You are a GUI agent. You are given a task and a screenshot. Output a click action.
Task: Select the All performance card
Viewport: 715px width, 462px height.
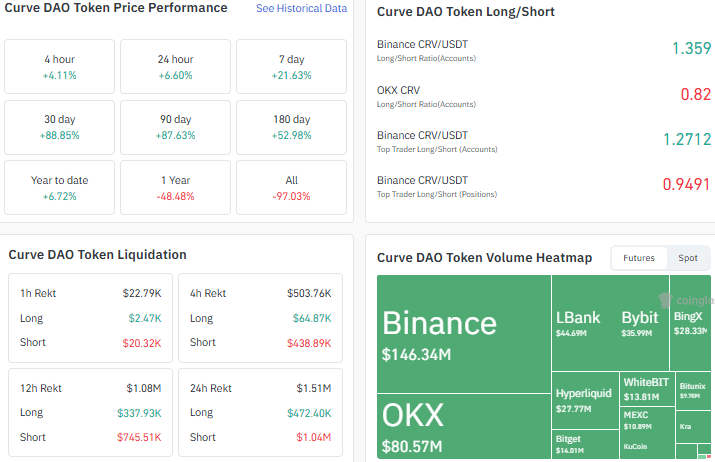click(291, 187)
